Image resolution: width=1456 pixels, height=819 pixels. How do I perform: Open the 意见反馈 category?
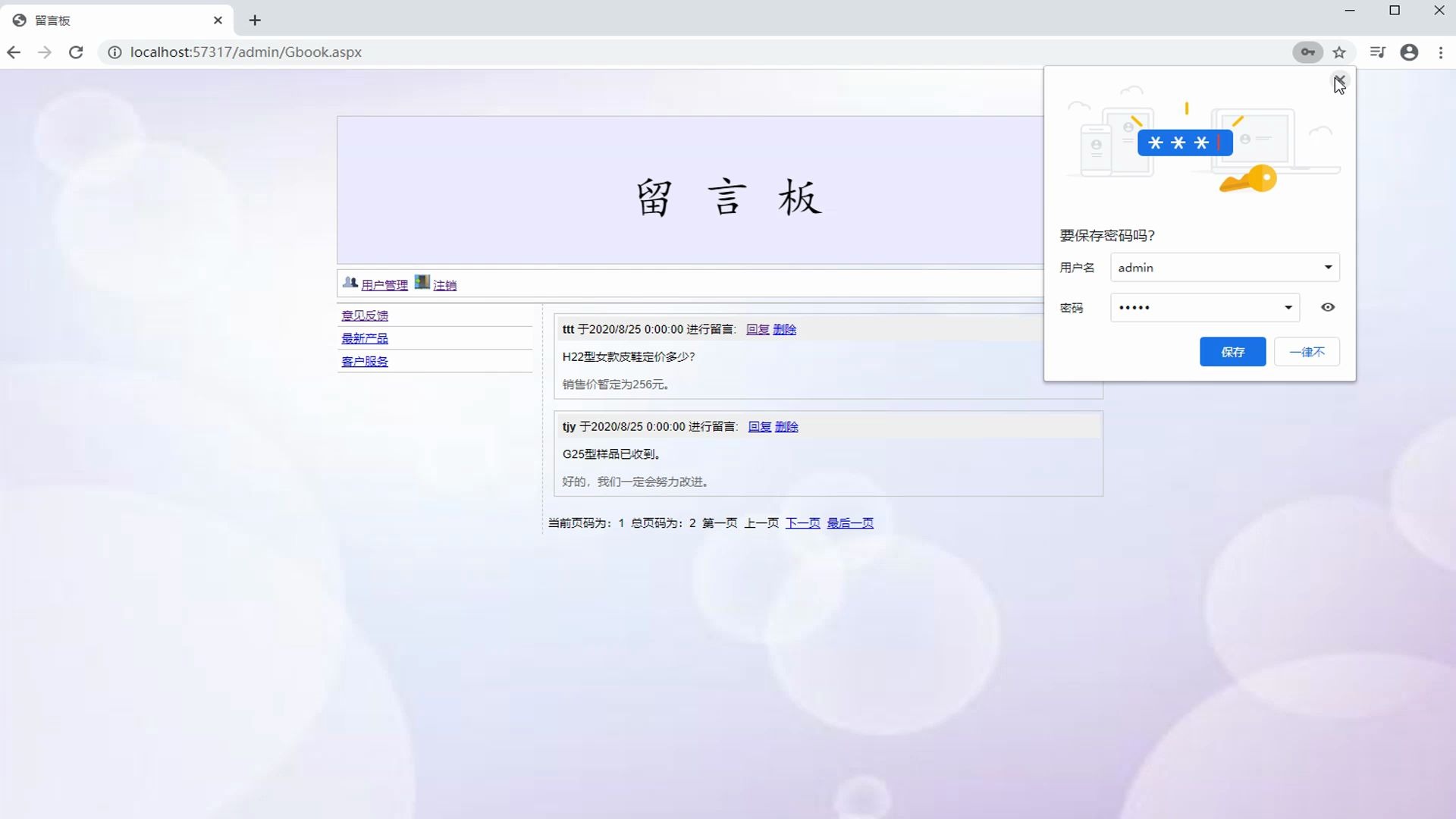(365, 315)
